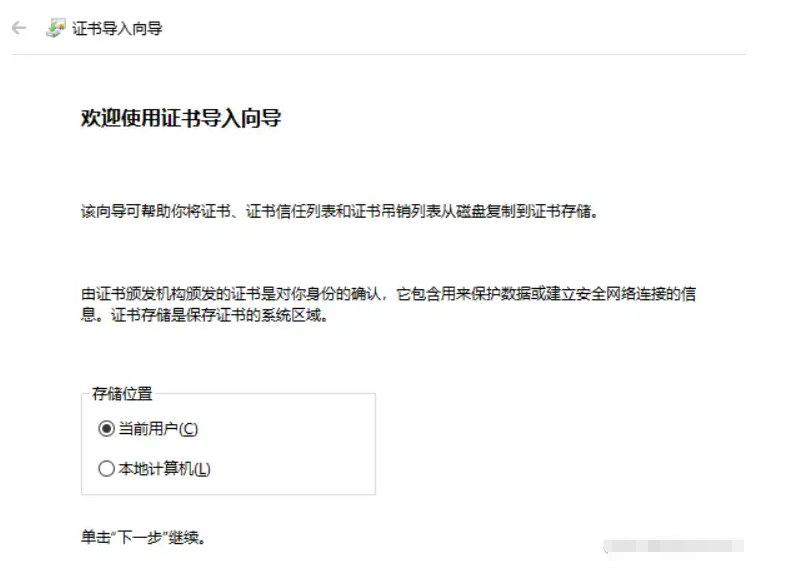Click the underlined L in 本地计算机(L)
This screenshot has width=793, height=579.
point(202,469)
